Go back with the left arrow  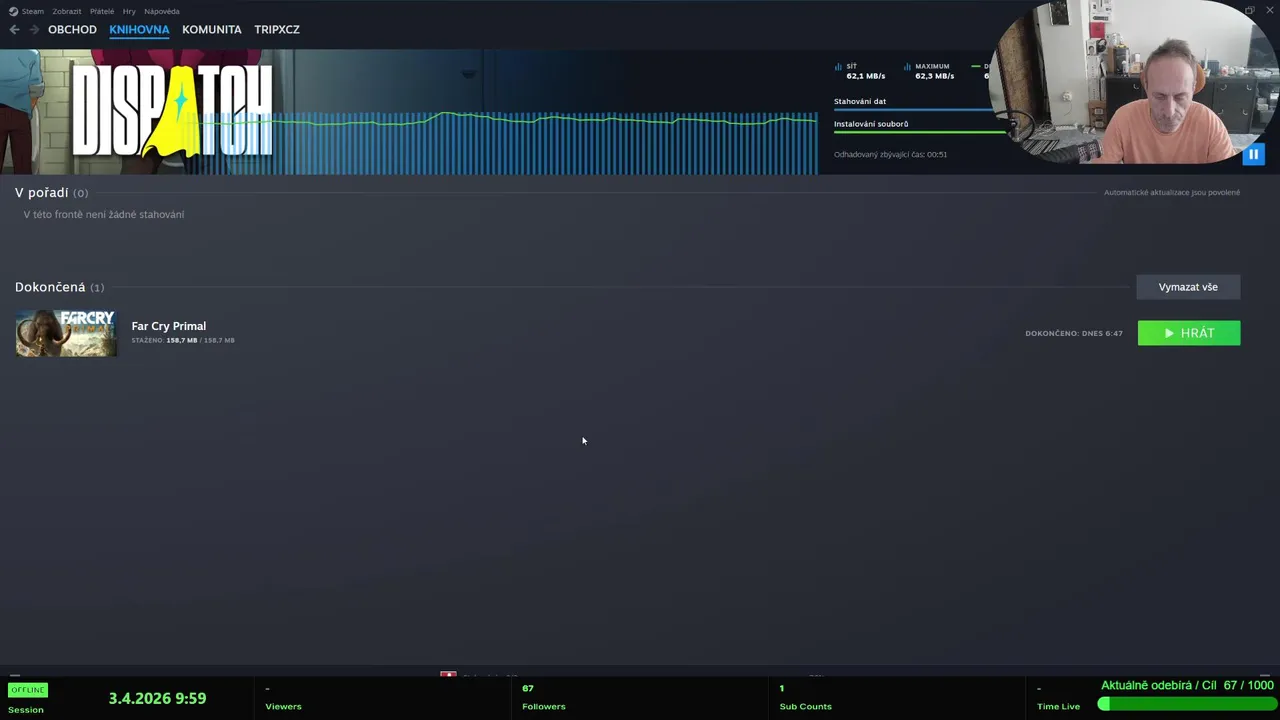(14, 29)
